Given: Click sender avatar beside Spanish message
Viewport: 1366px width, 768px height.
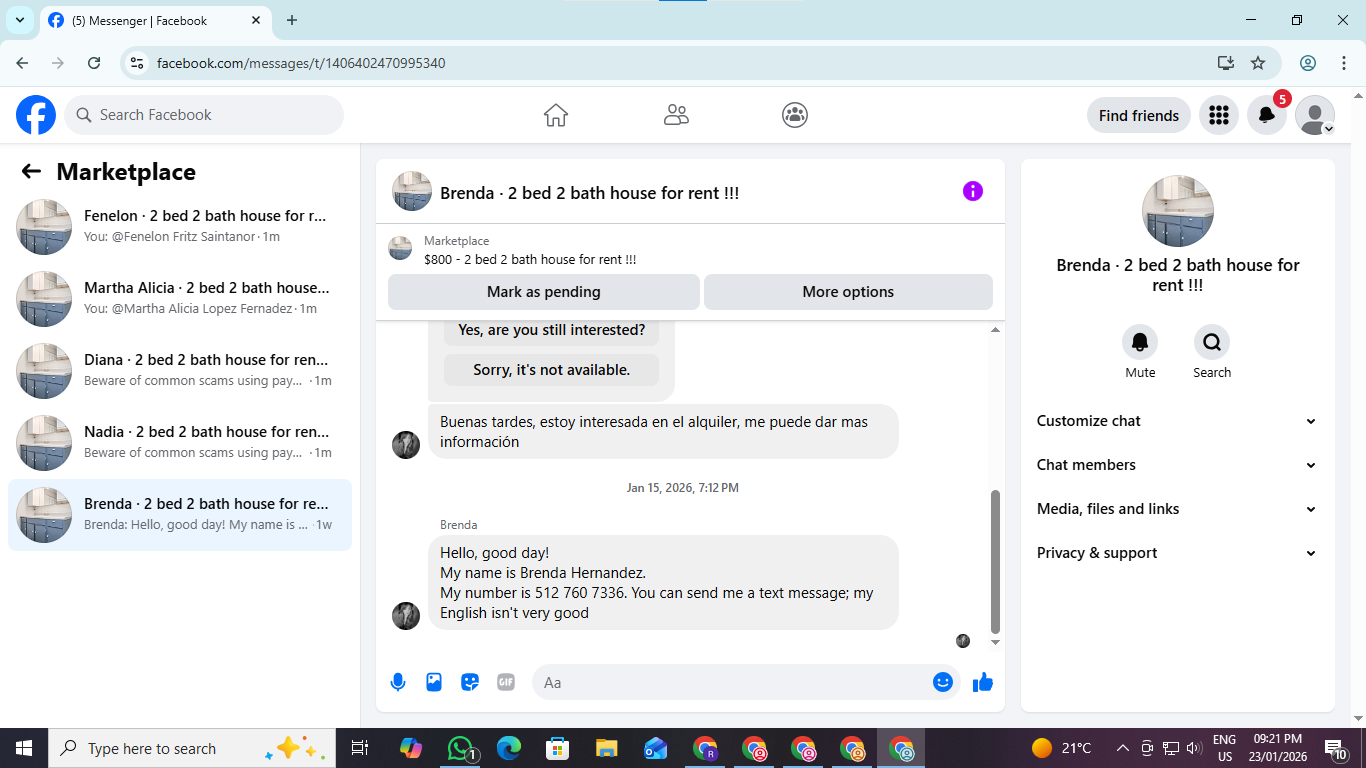Looking at the screenshot, I should 406,445.
